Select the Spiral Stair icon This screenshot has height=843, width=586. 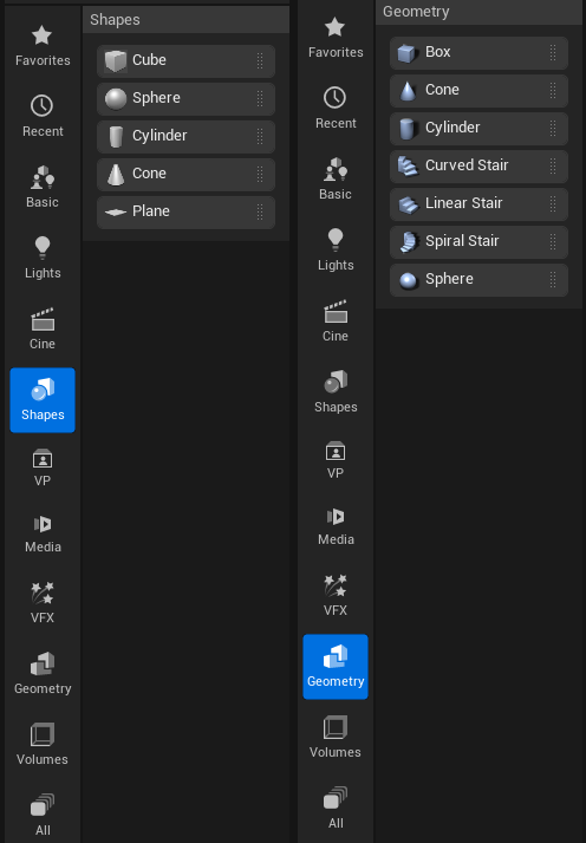point(408,241)
